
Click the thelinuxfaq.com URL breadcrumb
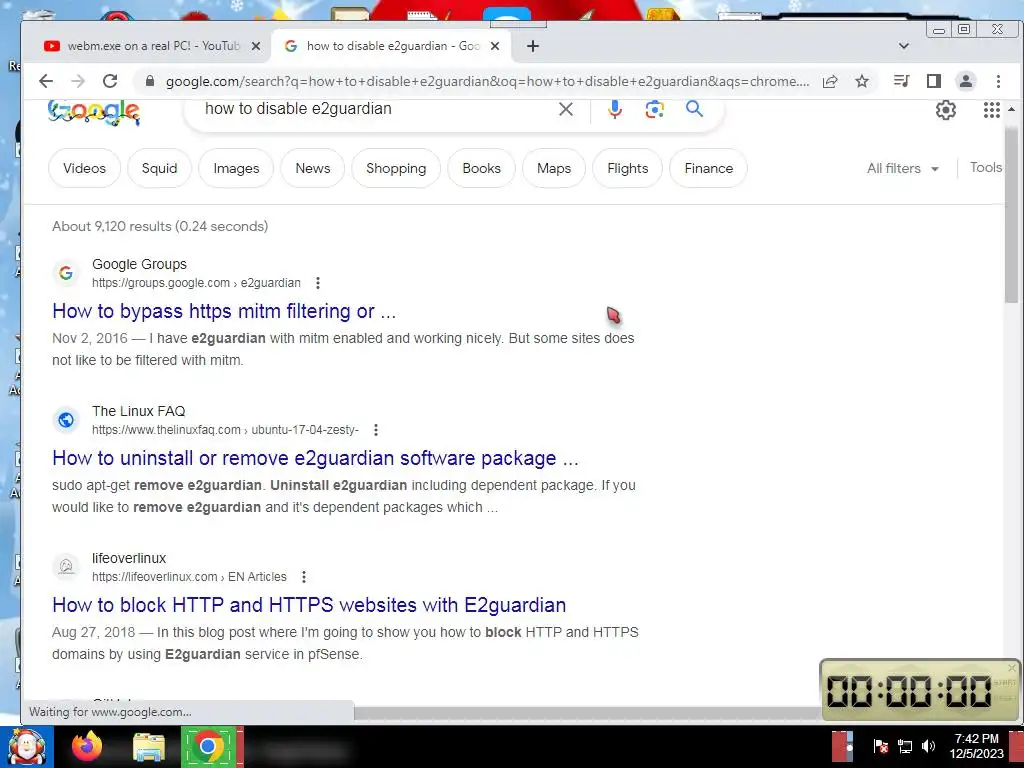click(x=225, y=430)
